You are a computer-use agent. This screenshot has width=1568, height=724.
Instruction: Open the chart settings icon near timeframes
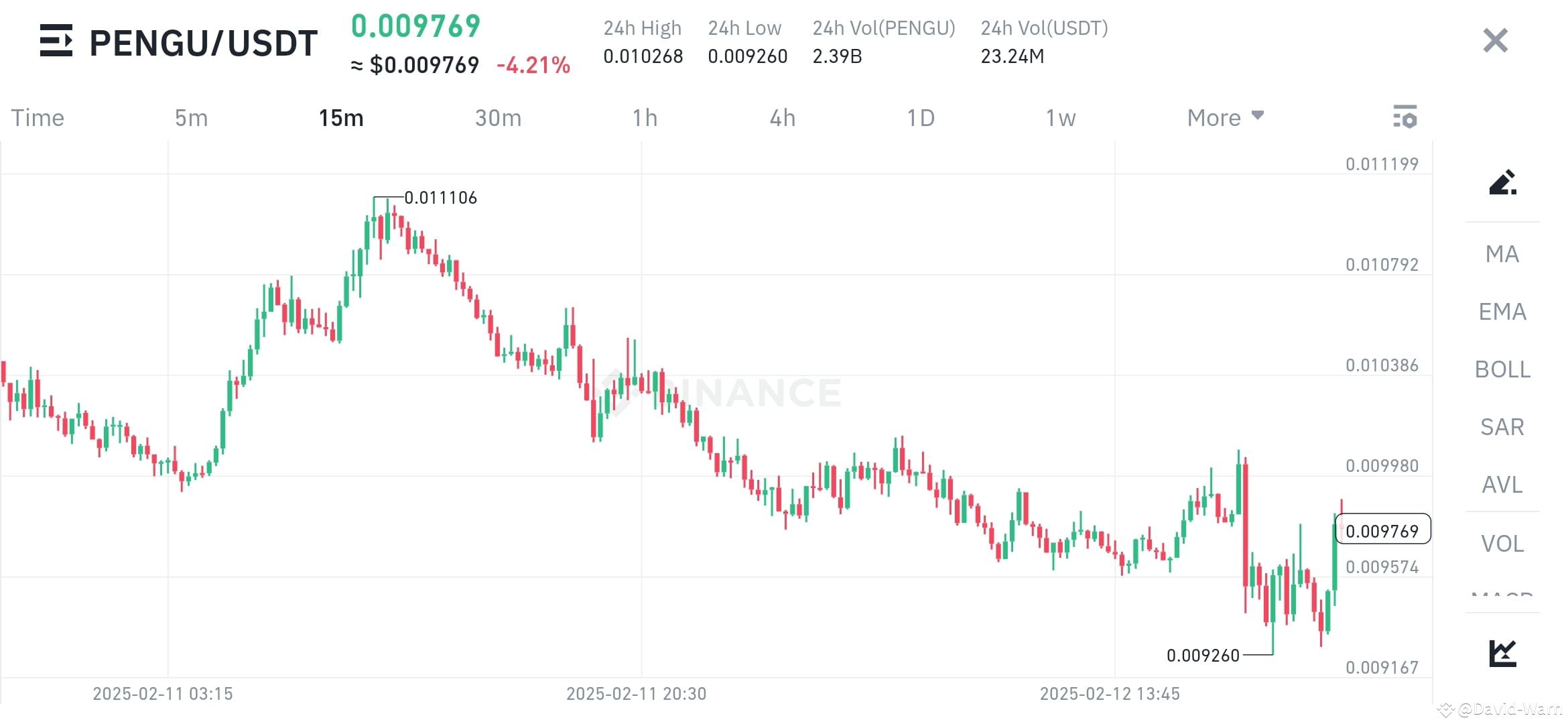click(1406, 117)
